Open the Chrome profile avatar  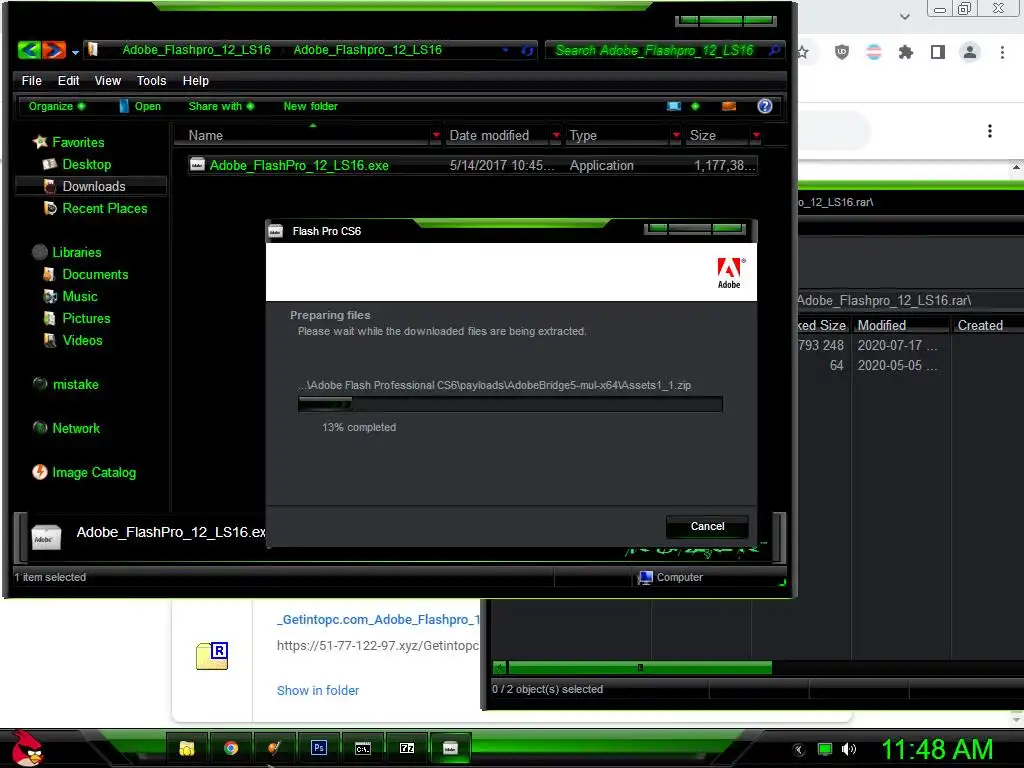point(970,52)
